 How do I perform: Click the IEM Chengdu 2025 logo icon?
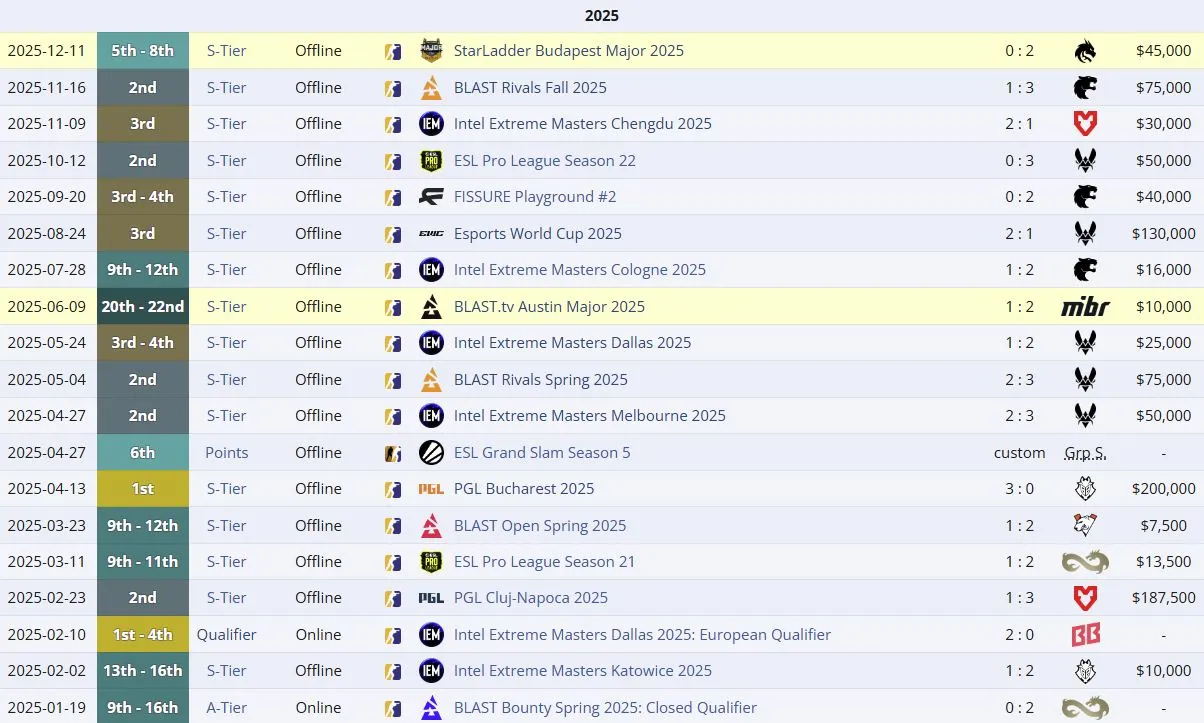pos(431,124)
